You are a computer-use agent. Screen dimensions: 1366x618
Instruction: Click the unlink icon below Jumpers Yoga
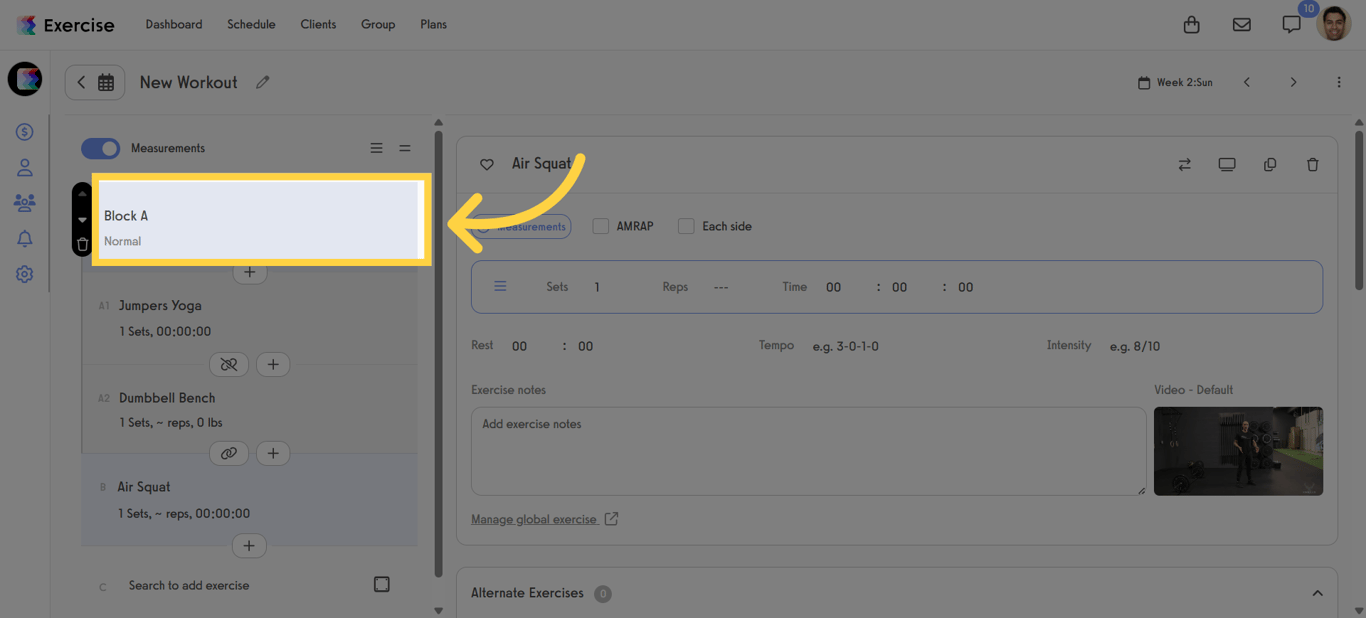(x=229, y=364)
